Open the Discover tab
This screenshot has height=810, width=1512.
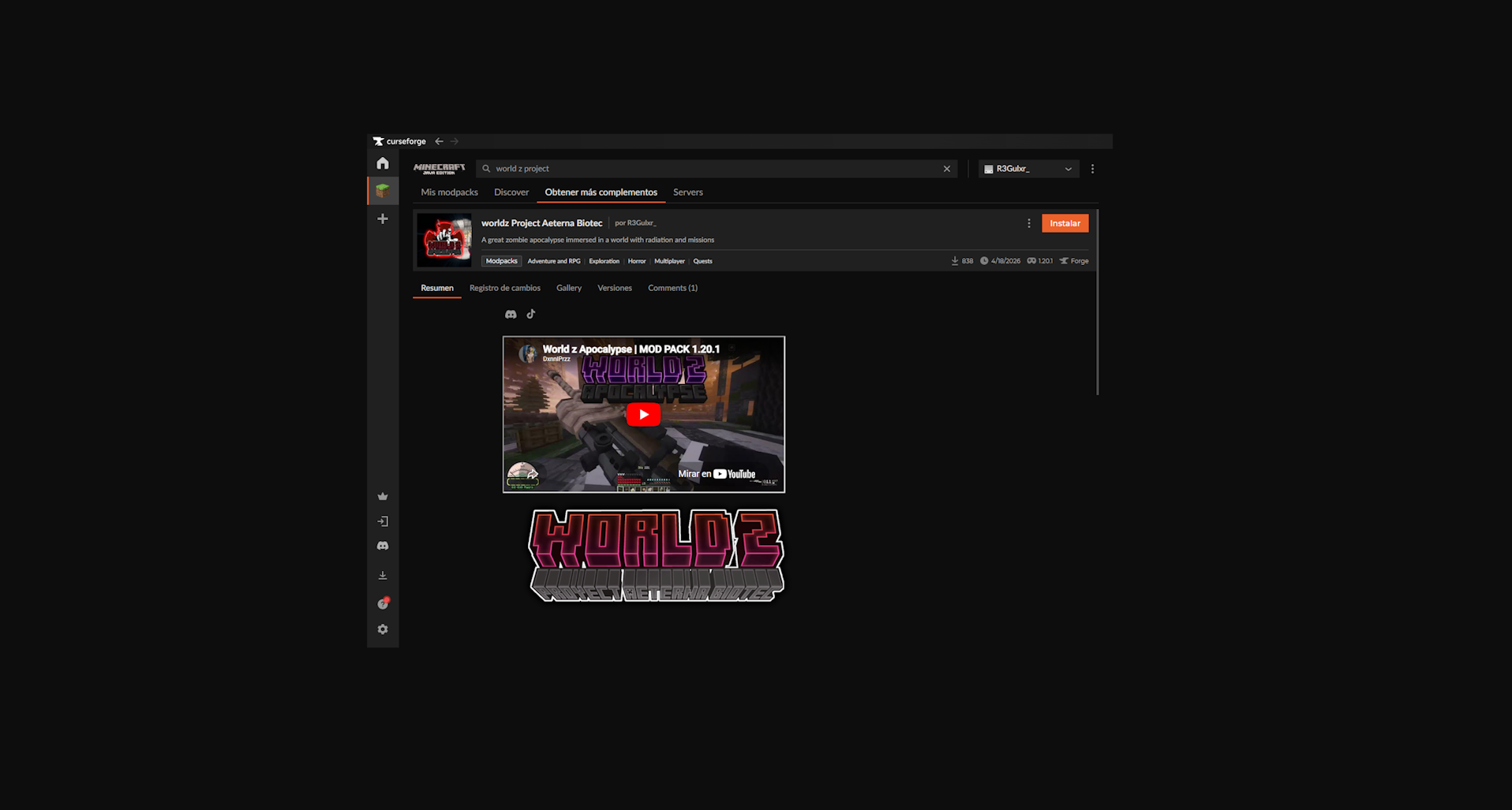(x=511, y=192)
